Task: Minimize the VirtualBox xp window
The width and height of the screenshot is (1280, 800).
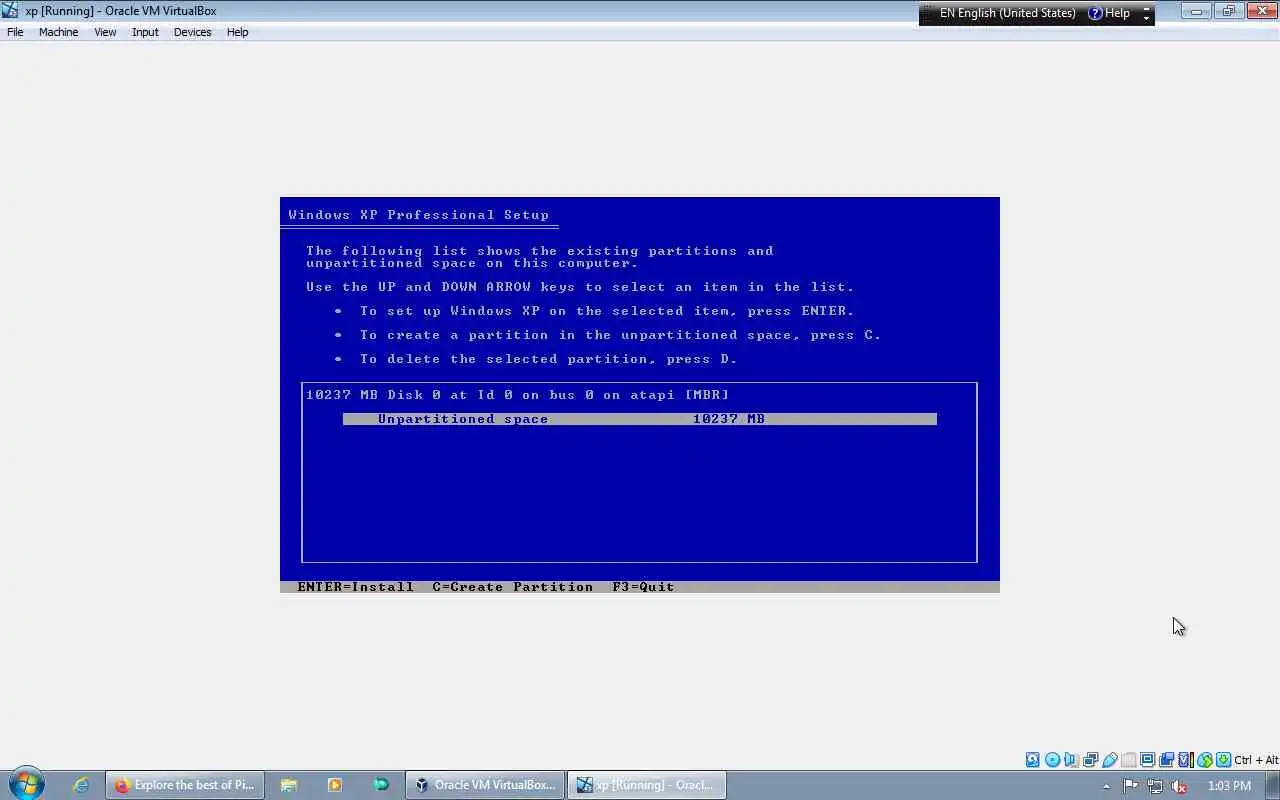Action: click(1196, 11)
